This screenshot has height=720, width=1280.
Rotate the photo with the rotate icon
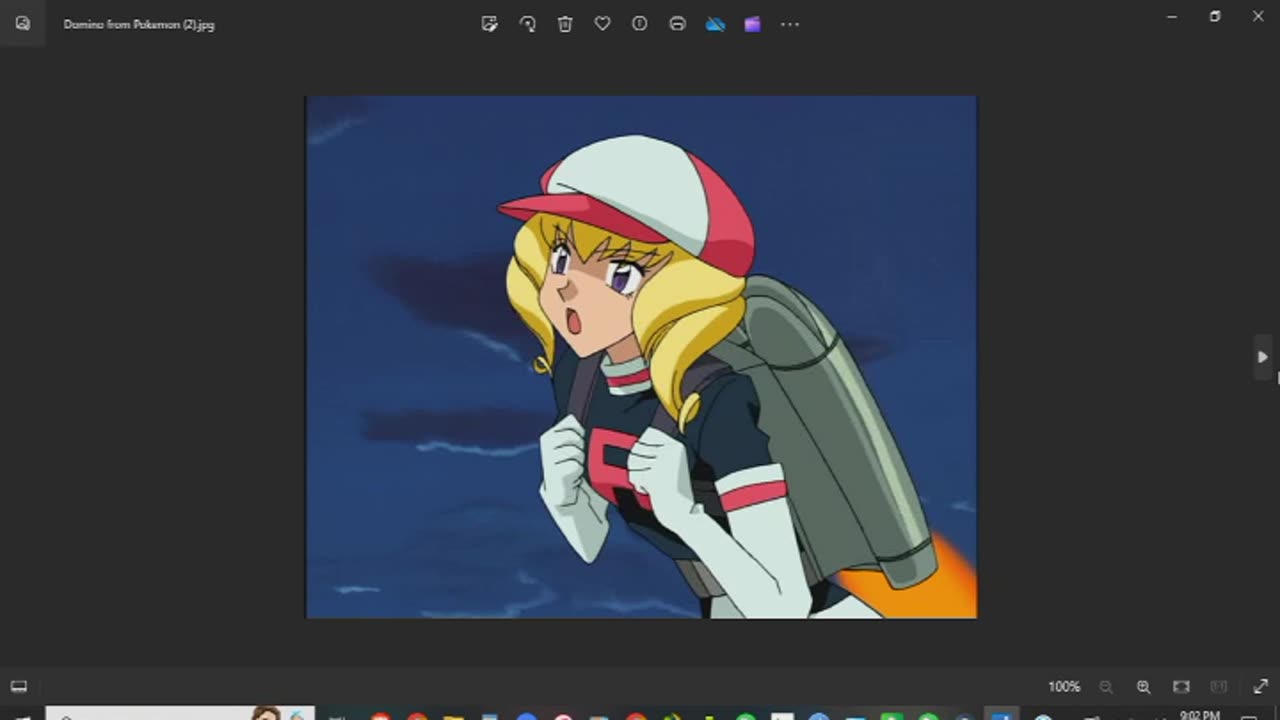click(x=527, y=24)
